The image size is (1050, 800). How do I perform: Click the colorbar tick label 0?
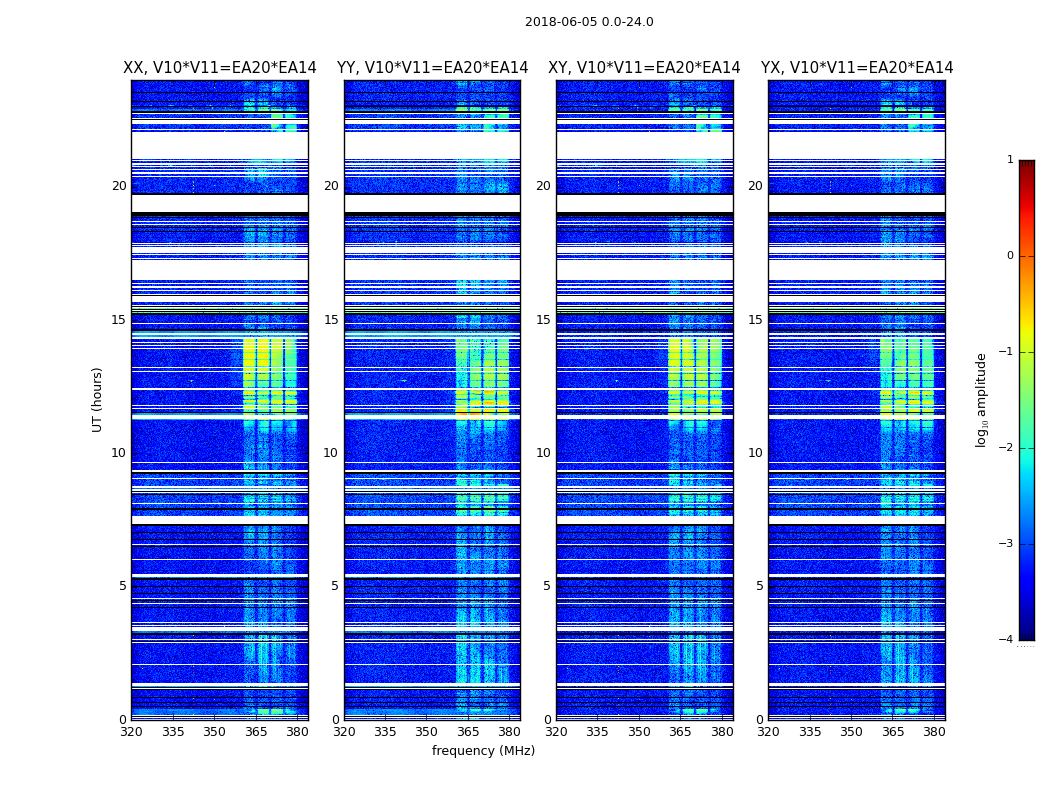(1010, 256)
